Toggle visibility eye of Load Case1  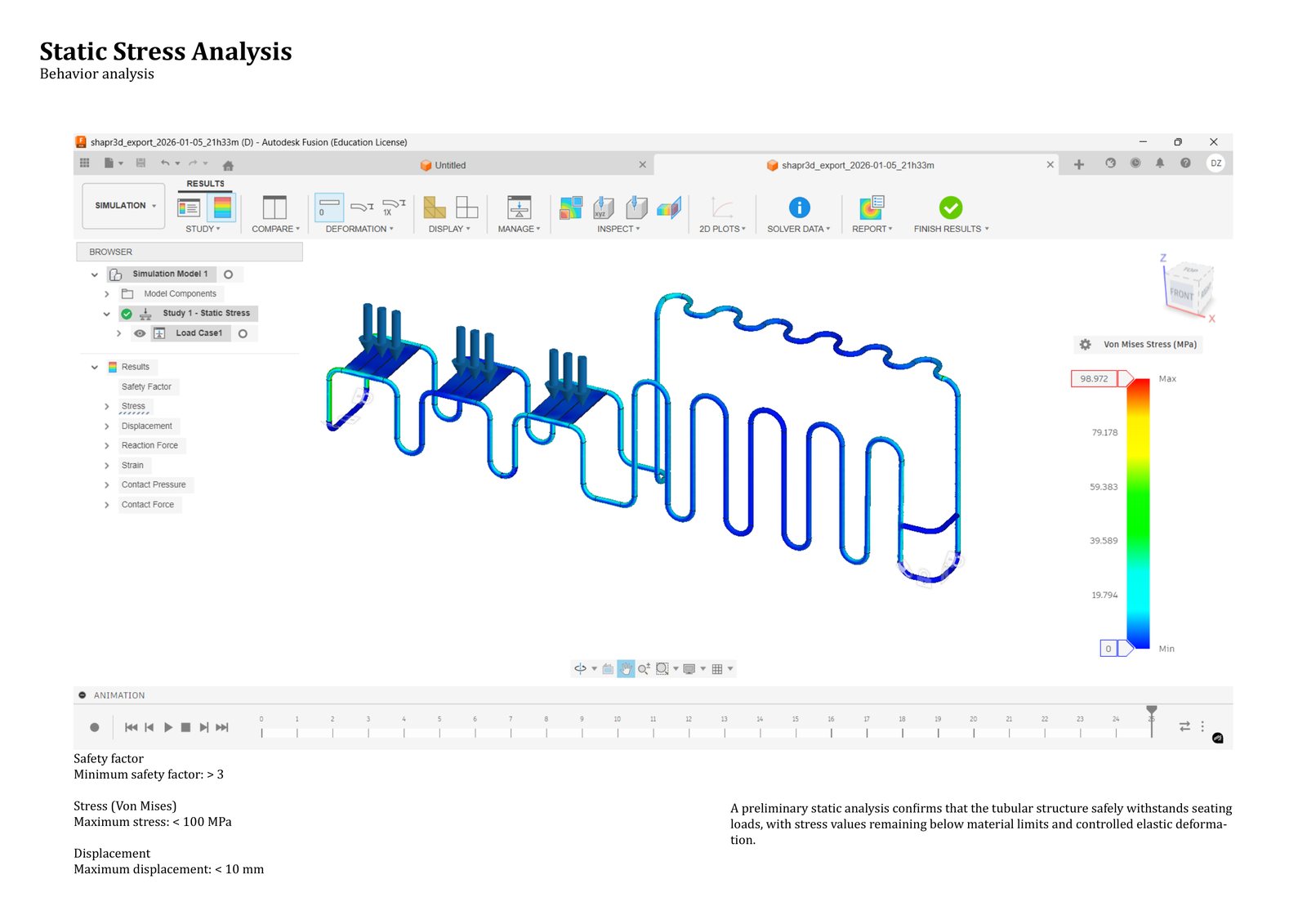pyautogui.click(x=140, y=333)
